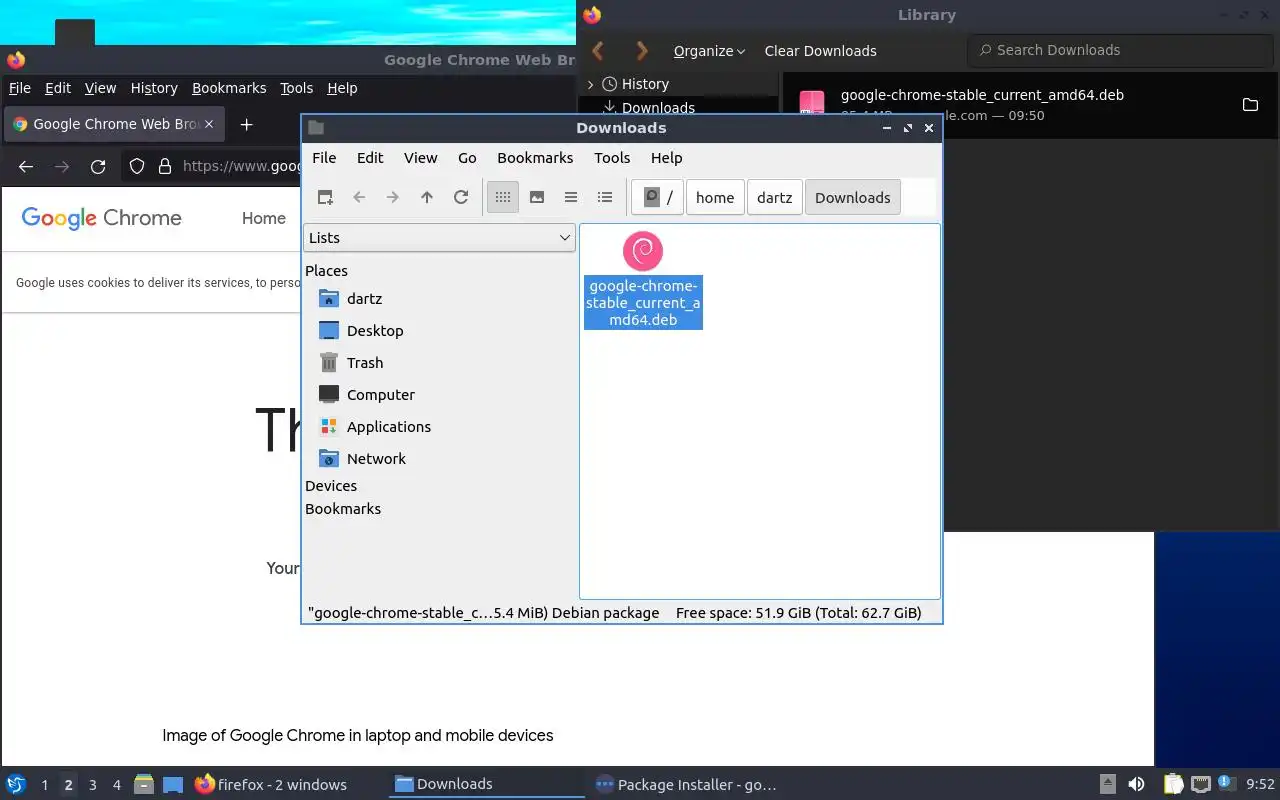
Task: Click the Home link on Chrome page
Action: pos(264,218)
